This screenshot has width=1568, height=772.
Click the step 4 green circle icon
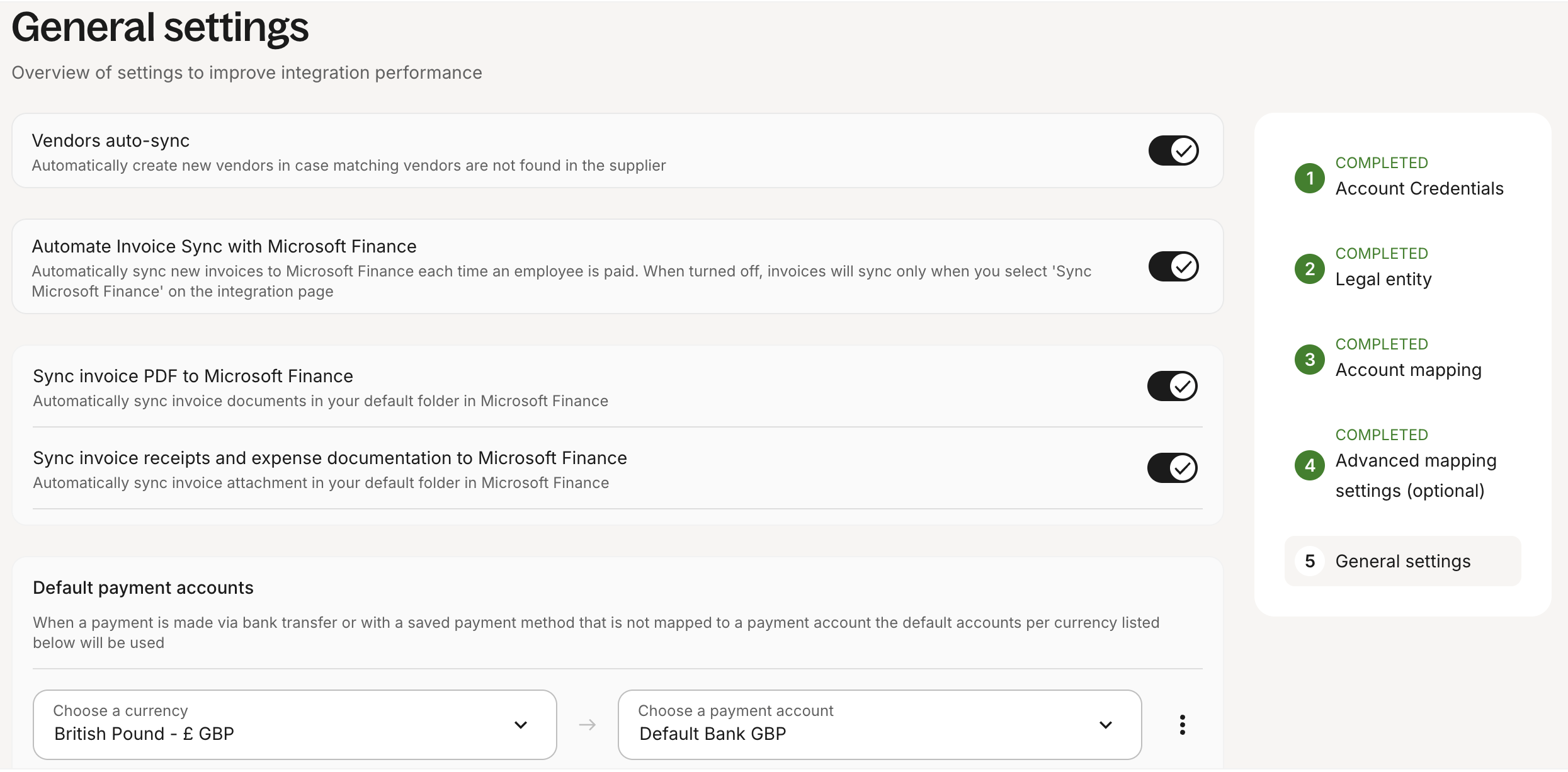click(1310, 465)
